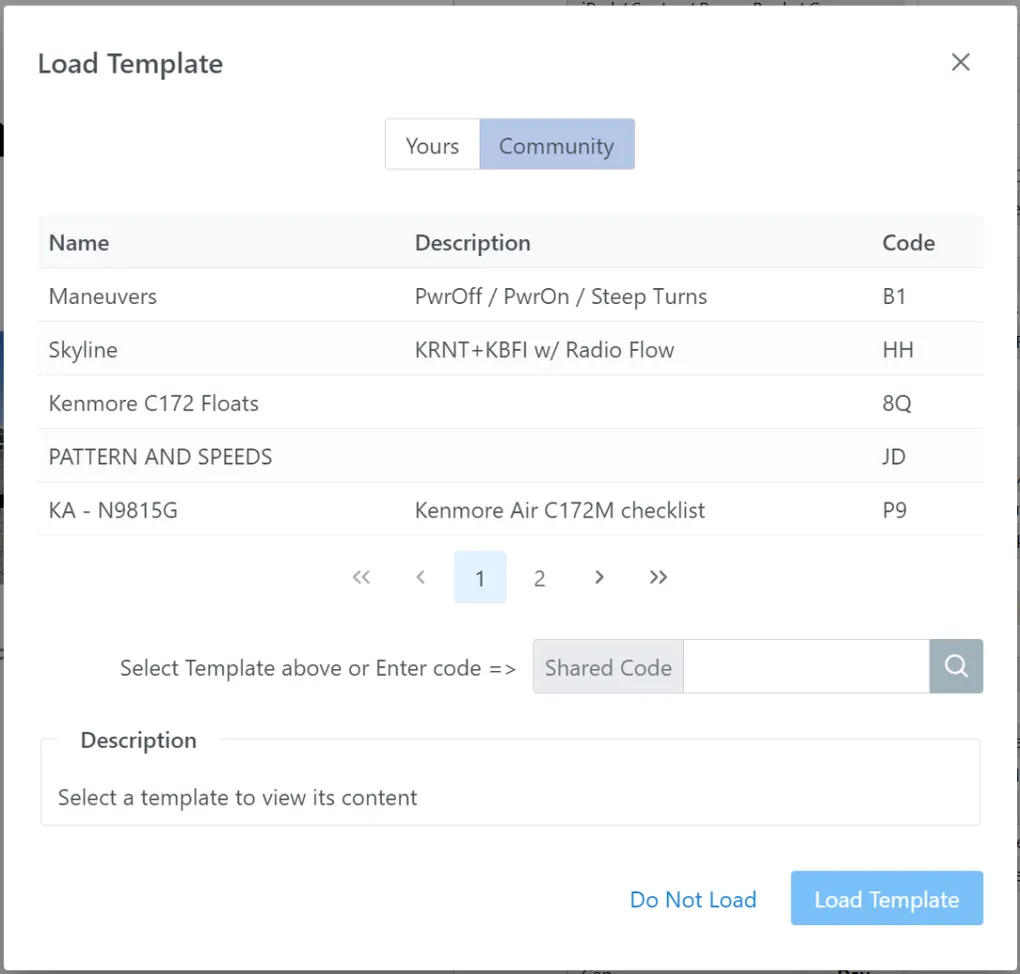Screen dimensions: 1020x974
Task: Select the KA - N9815G template
Action: click(113, 511)
